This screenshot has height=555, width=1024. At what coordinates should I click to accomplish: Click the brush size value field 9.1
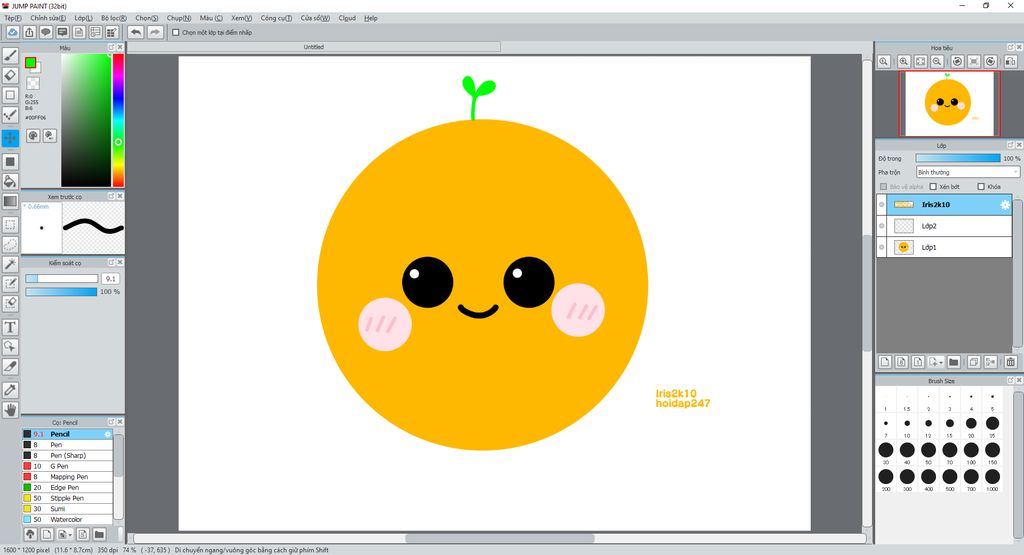110,279
